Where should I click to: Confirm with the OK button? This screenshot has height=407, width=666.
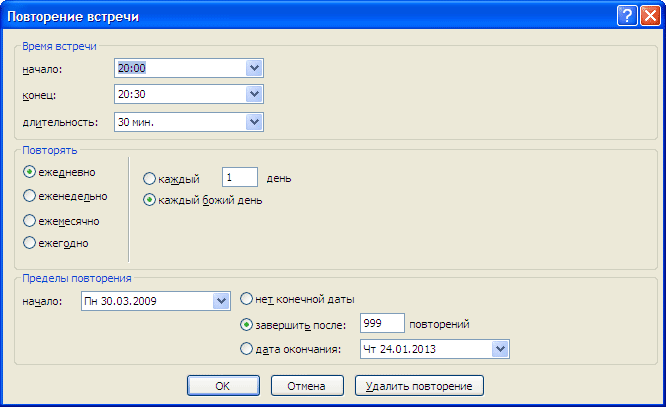tap(223, 386)
